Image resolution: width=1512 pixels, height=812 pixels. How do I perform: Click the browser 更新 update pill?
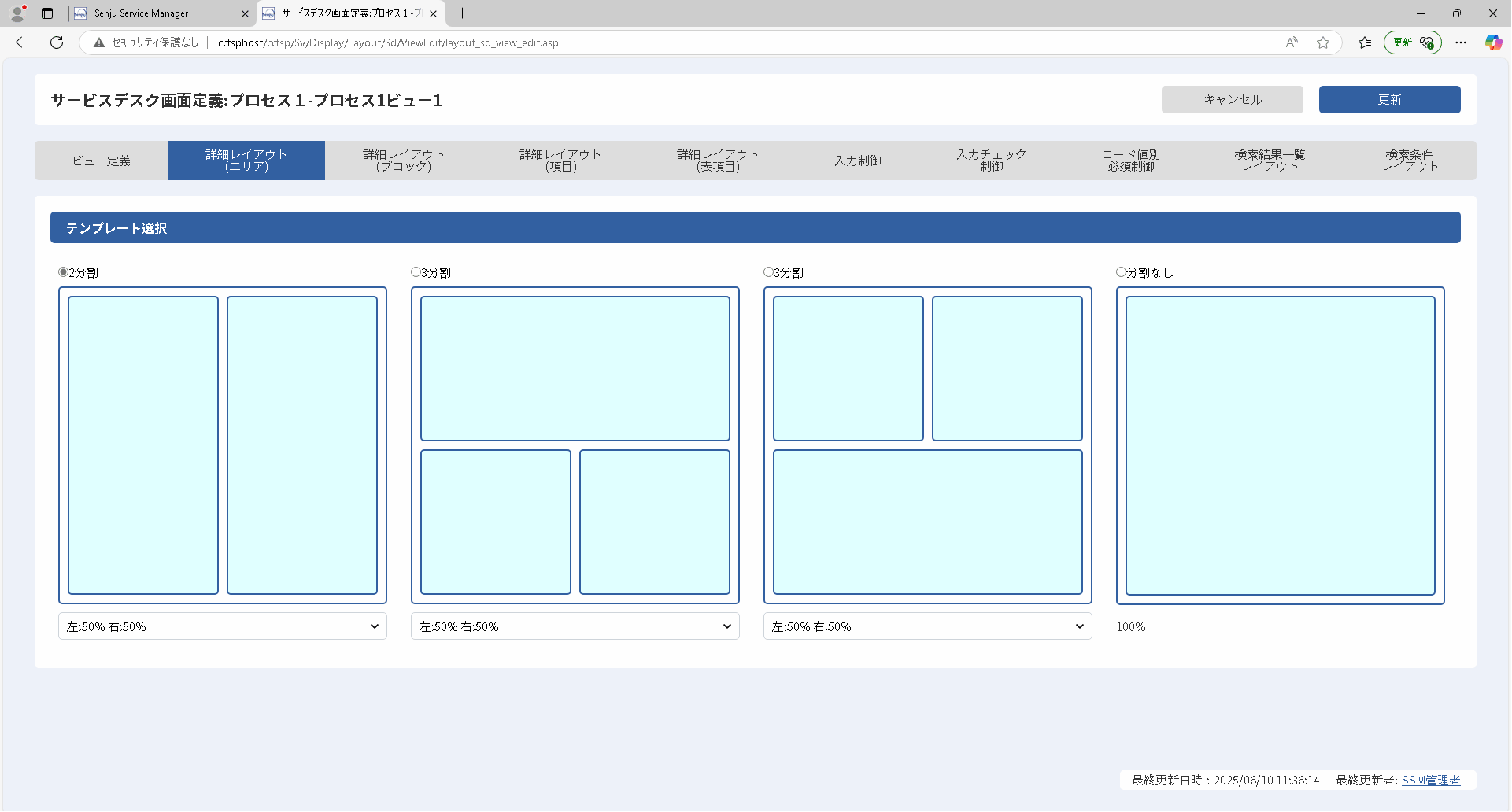pos(1413,42)
